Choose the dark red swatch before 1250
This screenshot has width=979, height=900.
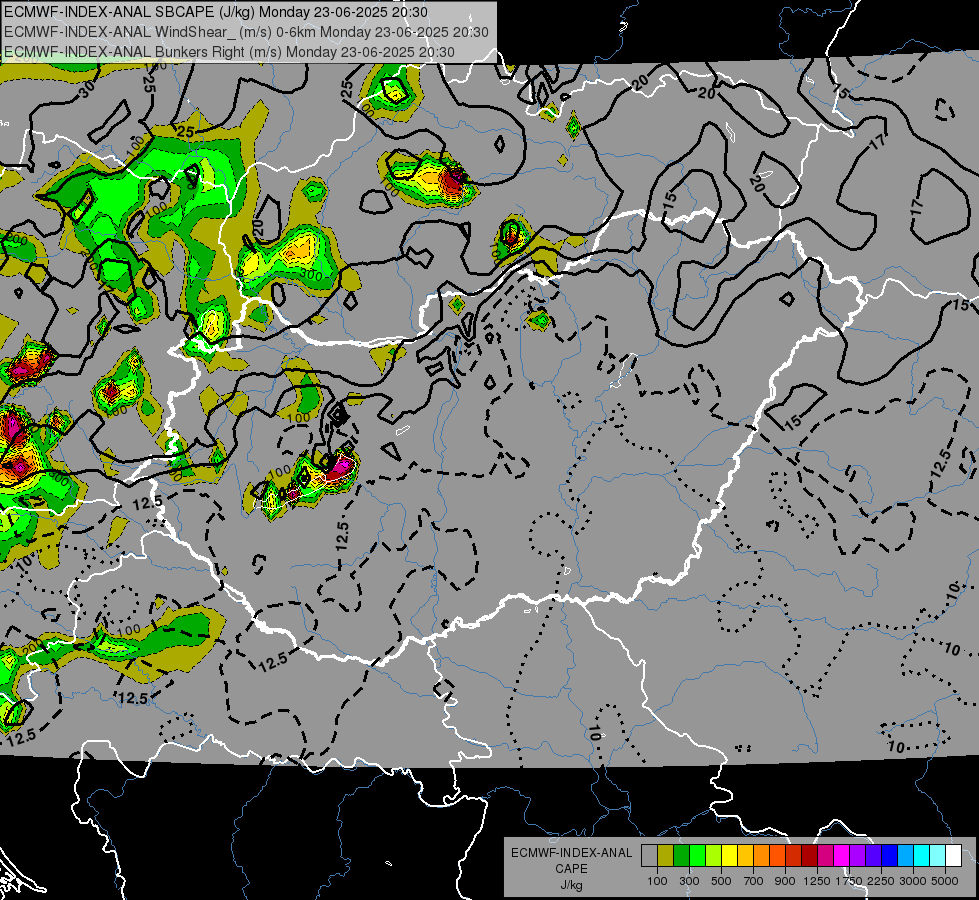click(x=809, y=856)
